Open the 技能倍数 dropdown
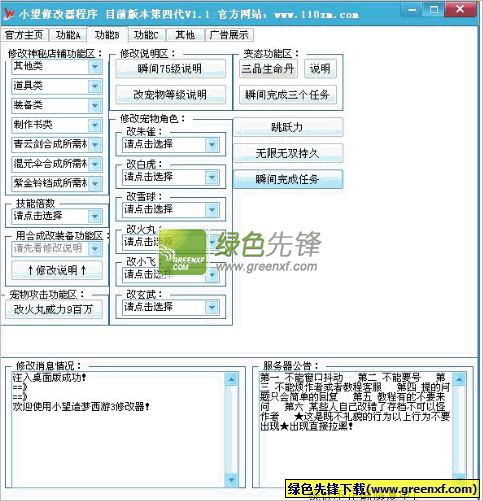The image size is (483, 501). [x=95, y=216]
